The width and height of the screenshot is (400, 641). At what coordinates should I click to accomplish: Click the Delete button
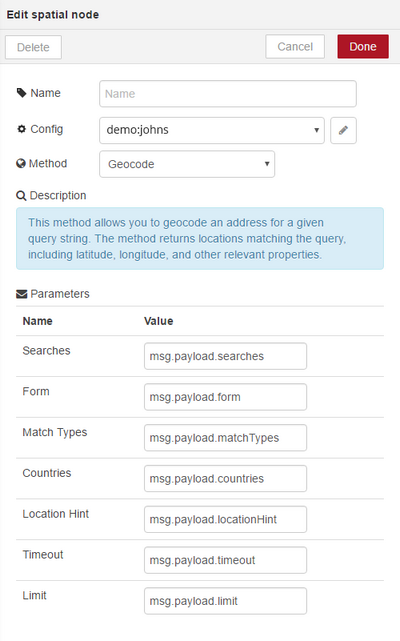pyautogui.click(x=33, y=47)
